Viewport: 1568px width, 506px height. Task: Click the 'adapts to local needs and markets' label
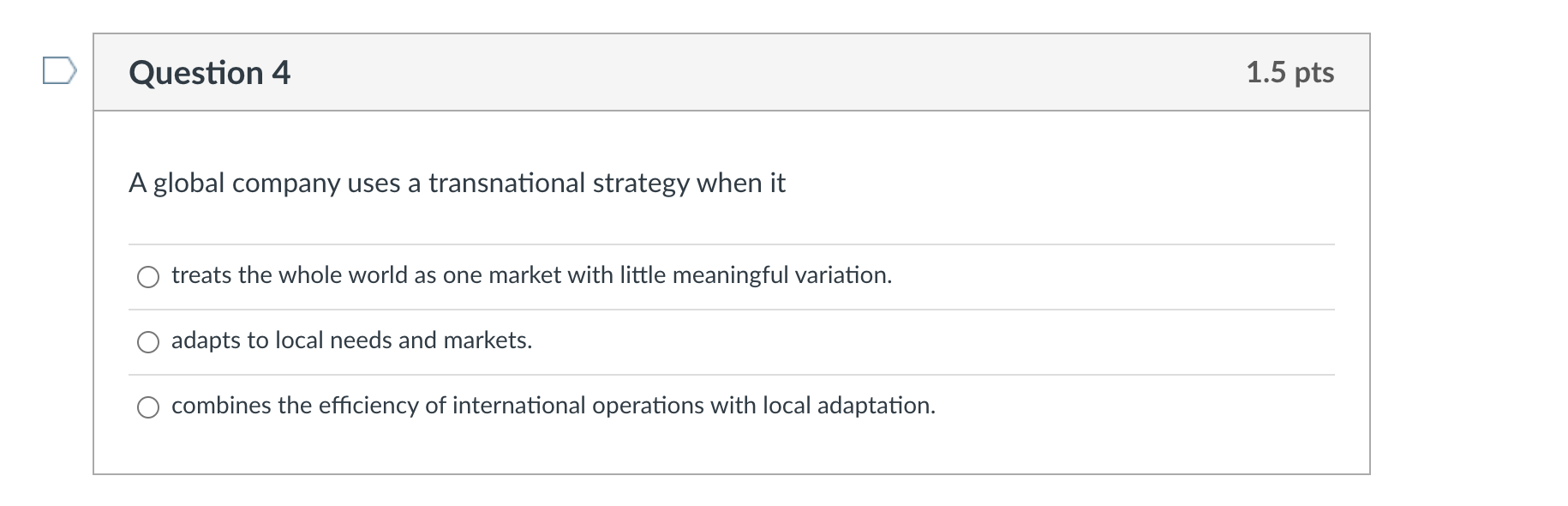tap(351, 340)
